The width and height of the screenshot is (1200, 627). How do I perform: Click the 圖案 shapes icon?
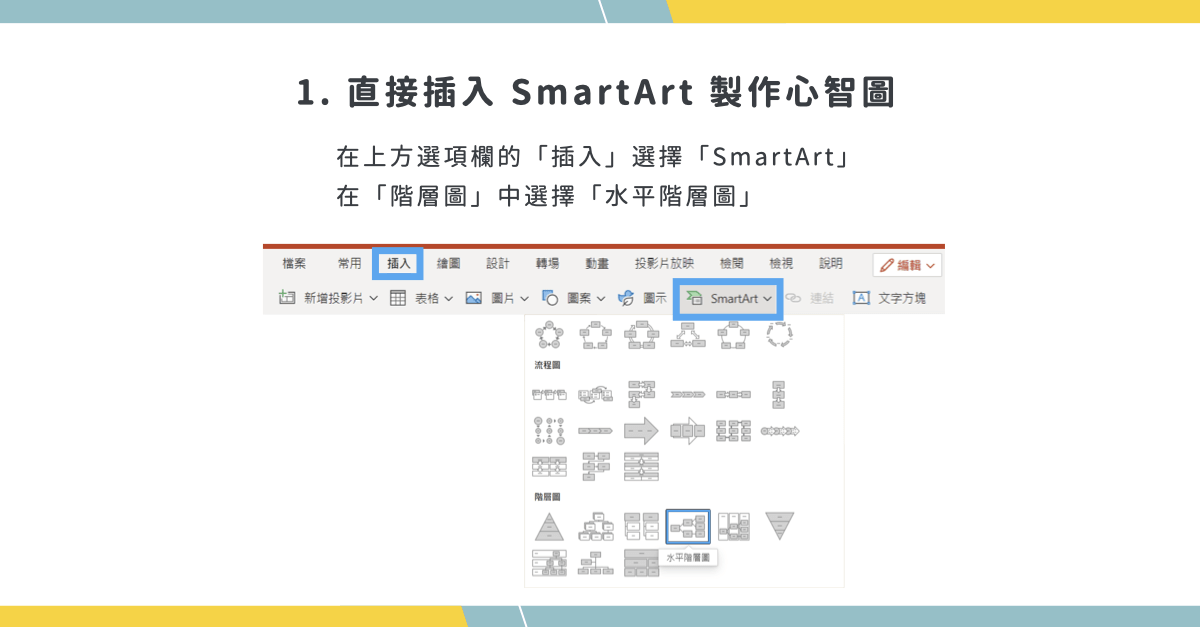coord(549,298)
